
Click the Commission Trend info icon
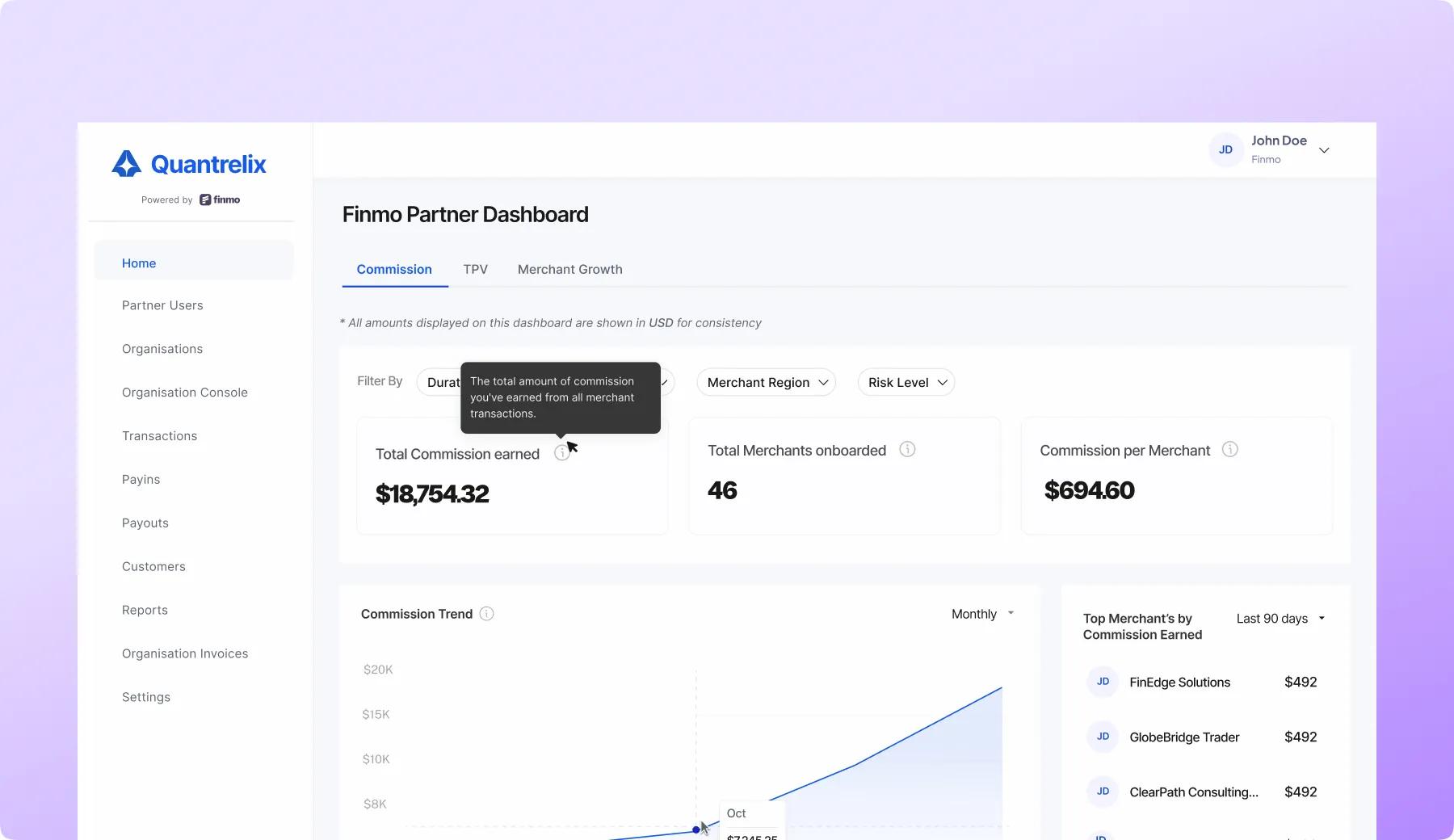pyautogui.click(x=487, y=614)
